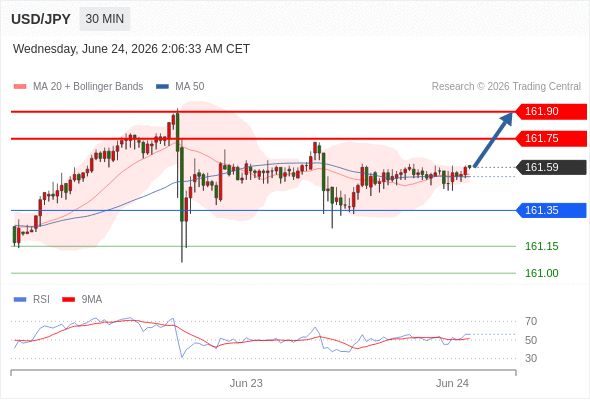Click the RSI 70 axis label
The image size is (590, 400).
[531, 321]
